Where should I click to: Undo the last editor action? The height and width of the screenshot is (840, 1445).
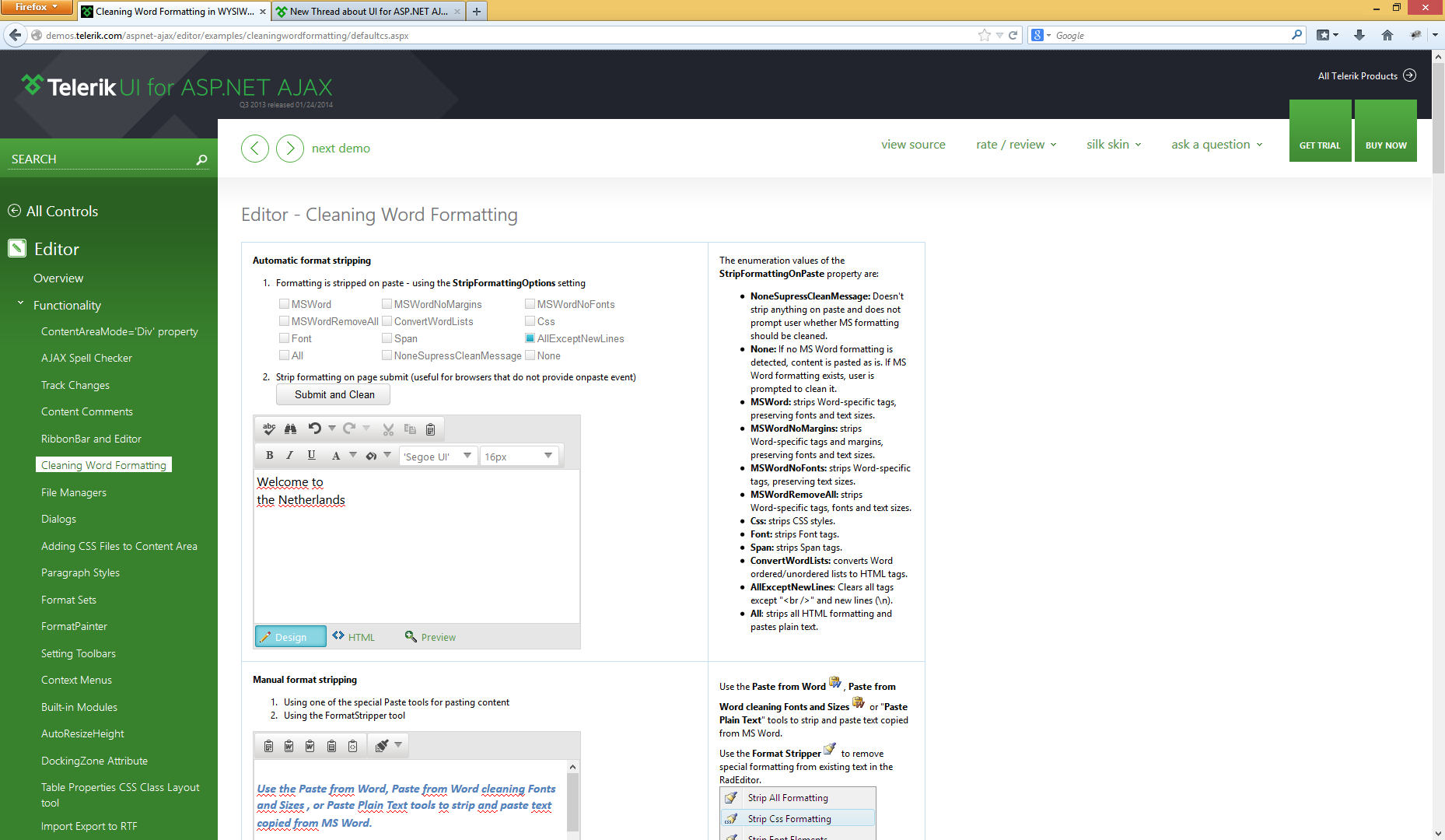[314, 429]
